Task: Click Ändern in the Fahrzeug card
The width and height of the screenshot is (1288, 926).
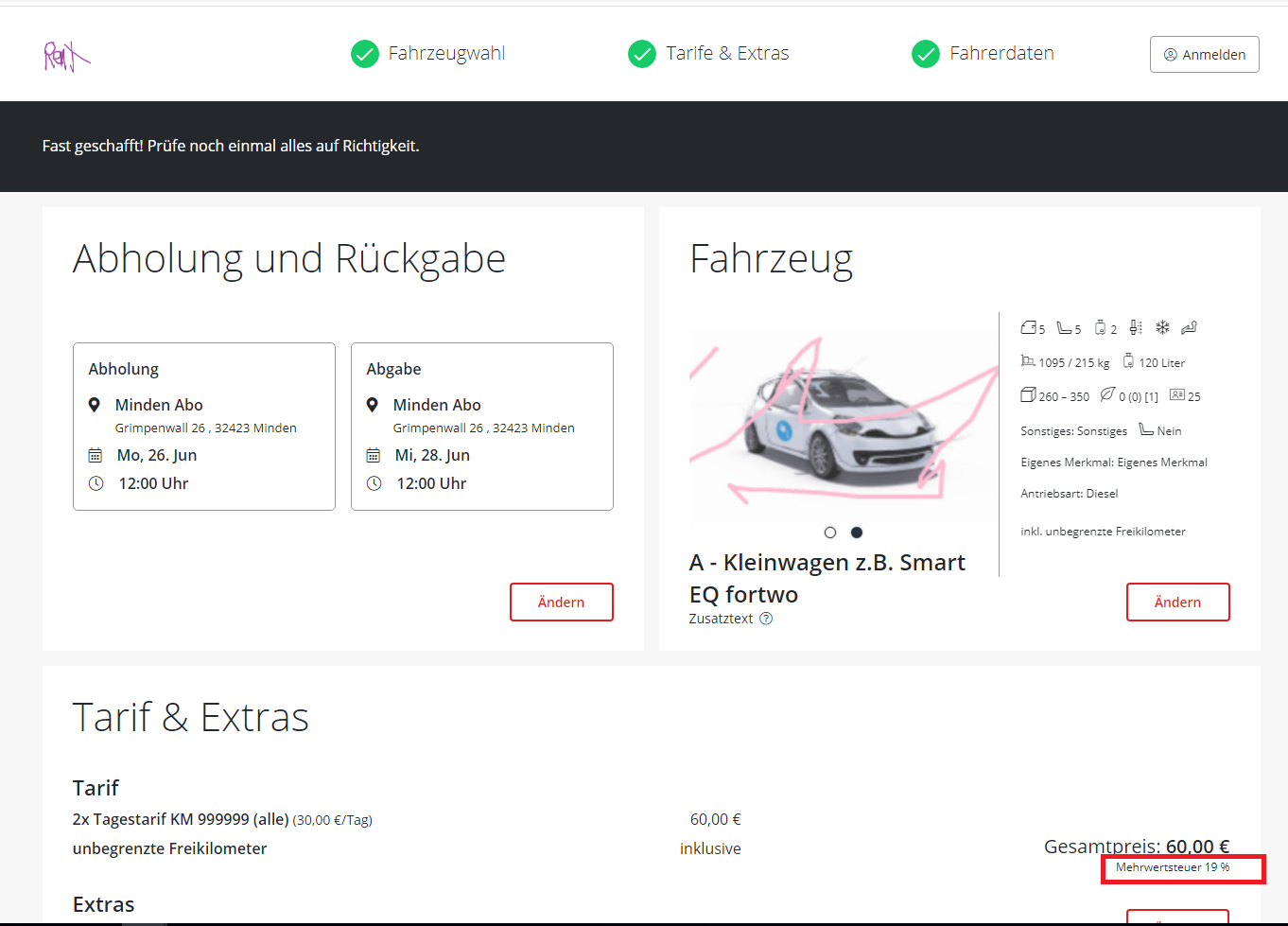Action: coord(1177,603)
